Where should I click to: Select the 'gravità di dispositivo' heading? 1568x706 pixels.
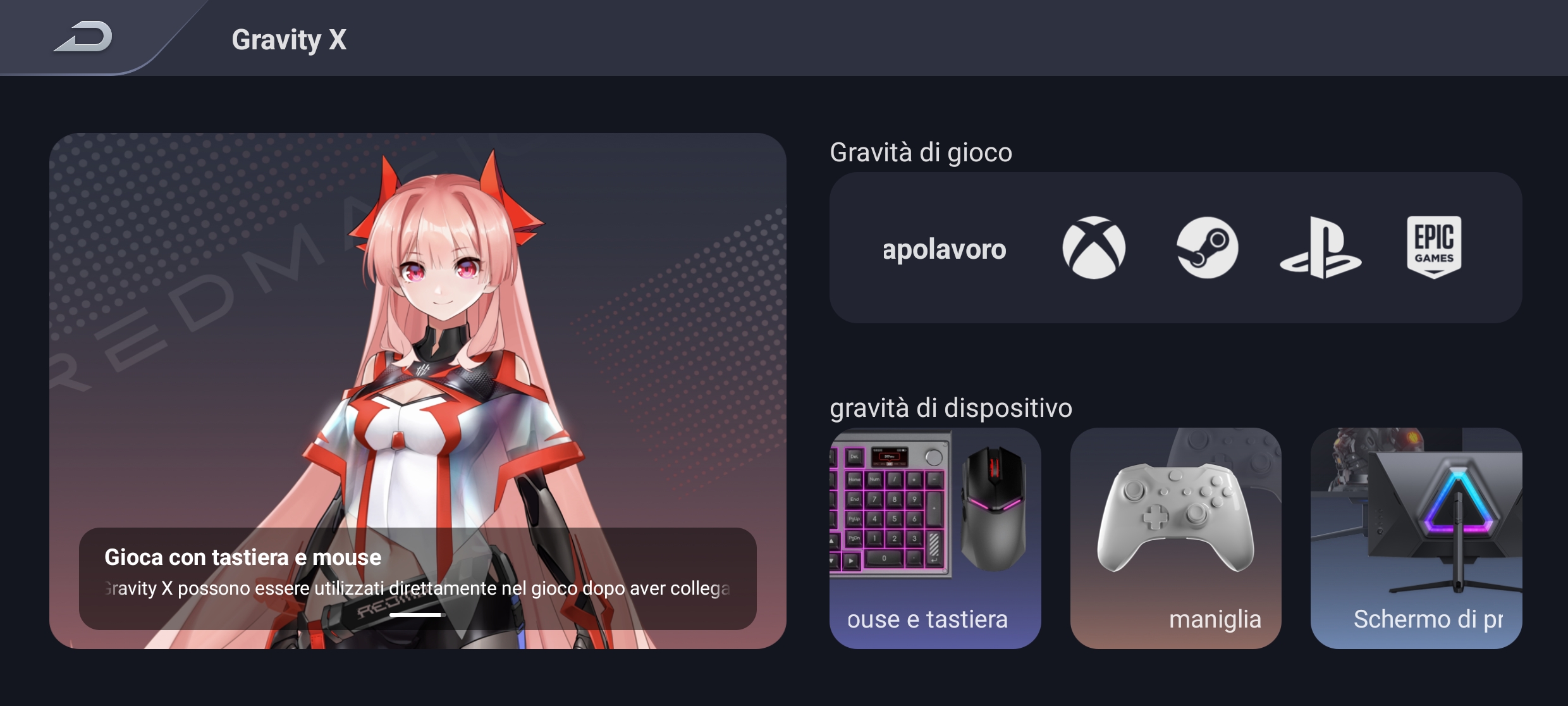point(951,408)
